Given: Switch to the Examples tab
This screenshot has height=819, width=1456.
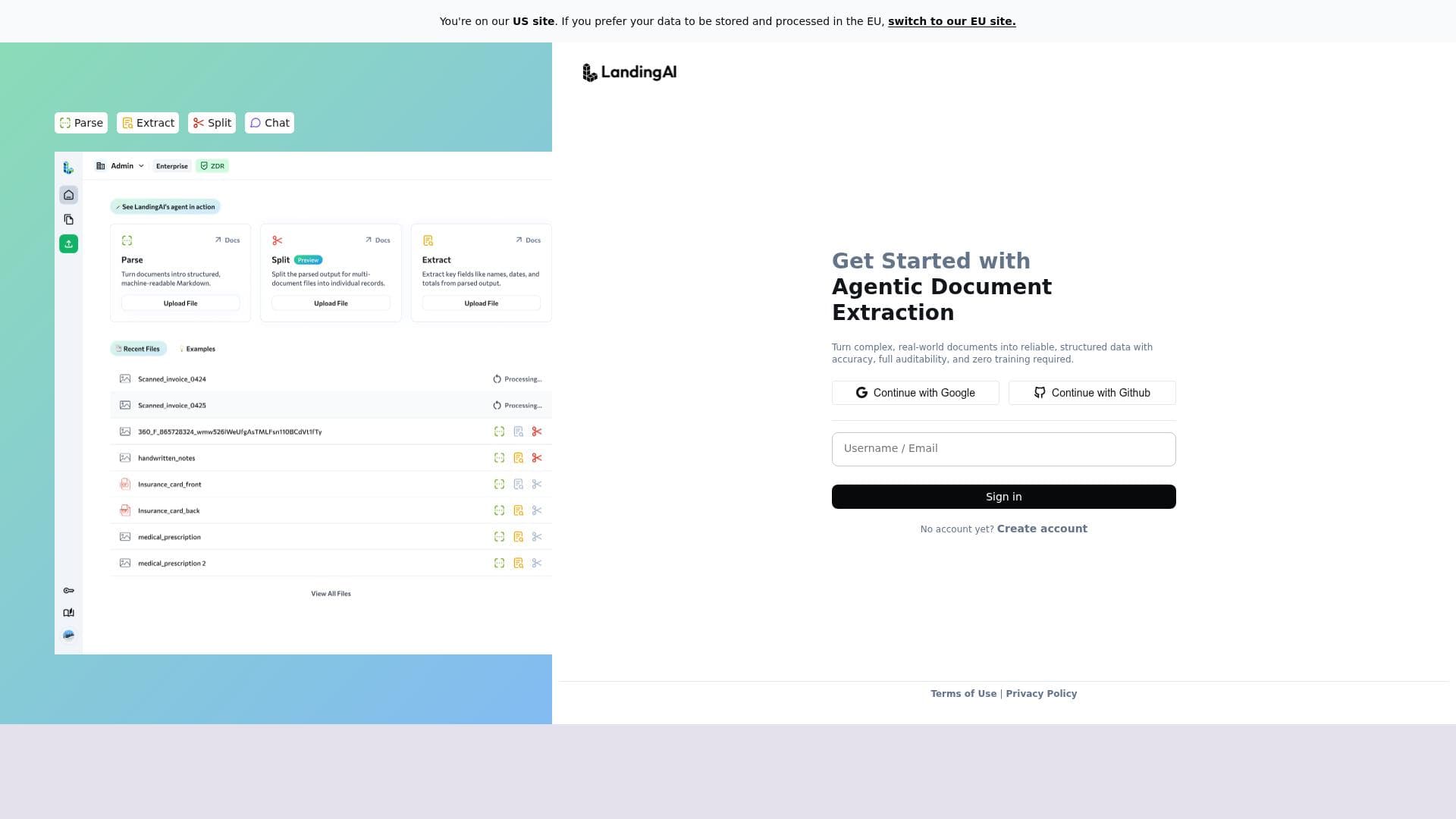Looking at the screenshot, I should pos(197,350).
